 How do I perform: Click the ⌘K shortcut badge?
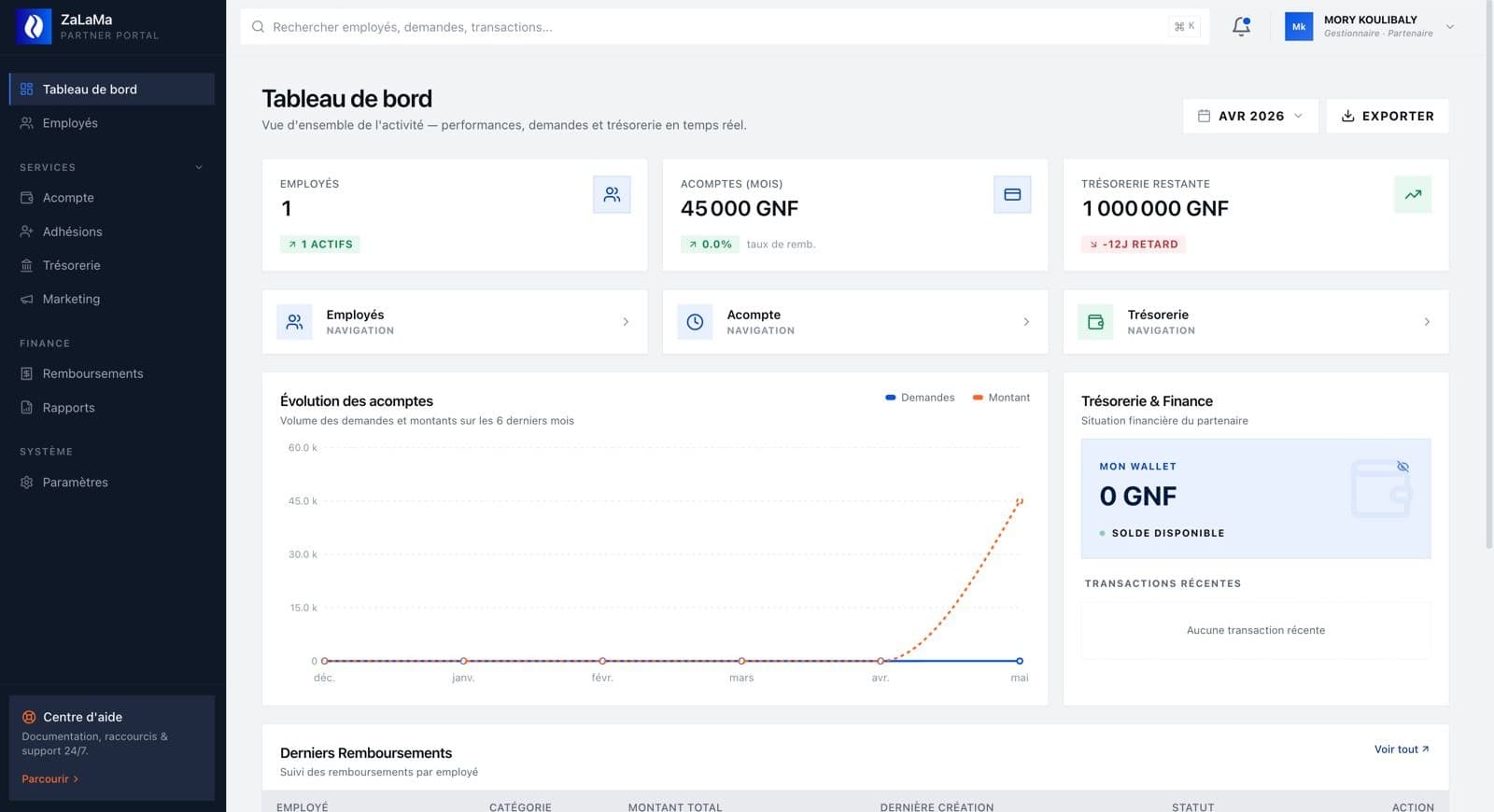coord(1185,27)
